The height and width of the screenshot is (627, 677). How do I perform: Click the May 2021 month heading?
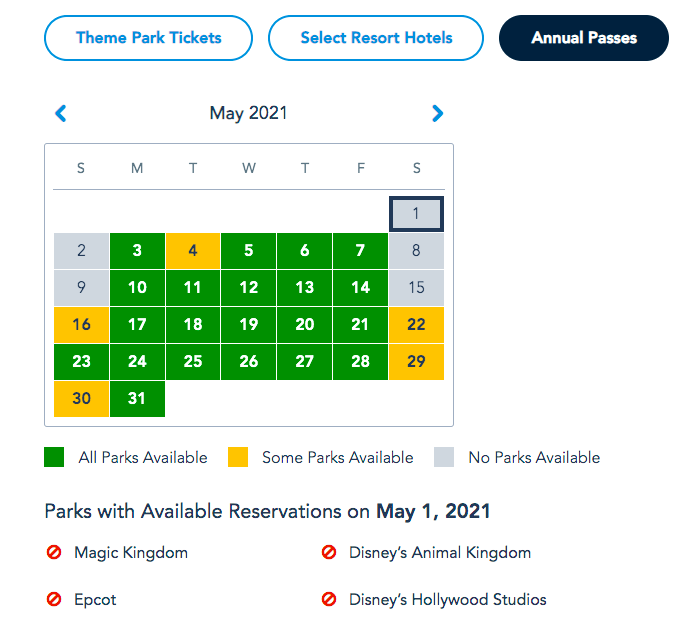tap(248, 113)
